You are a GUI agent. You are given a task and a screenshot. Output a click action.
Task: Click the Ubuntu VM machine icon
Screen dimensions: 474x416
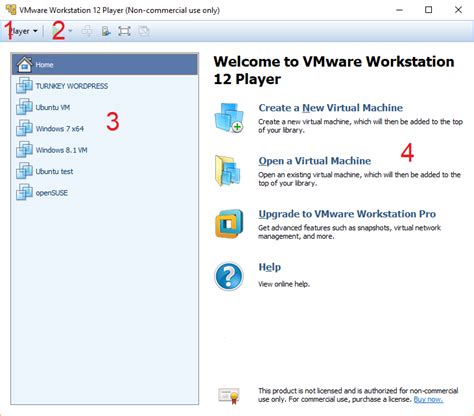[x=24, y=107]
